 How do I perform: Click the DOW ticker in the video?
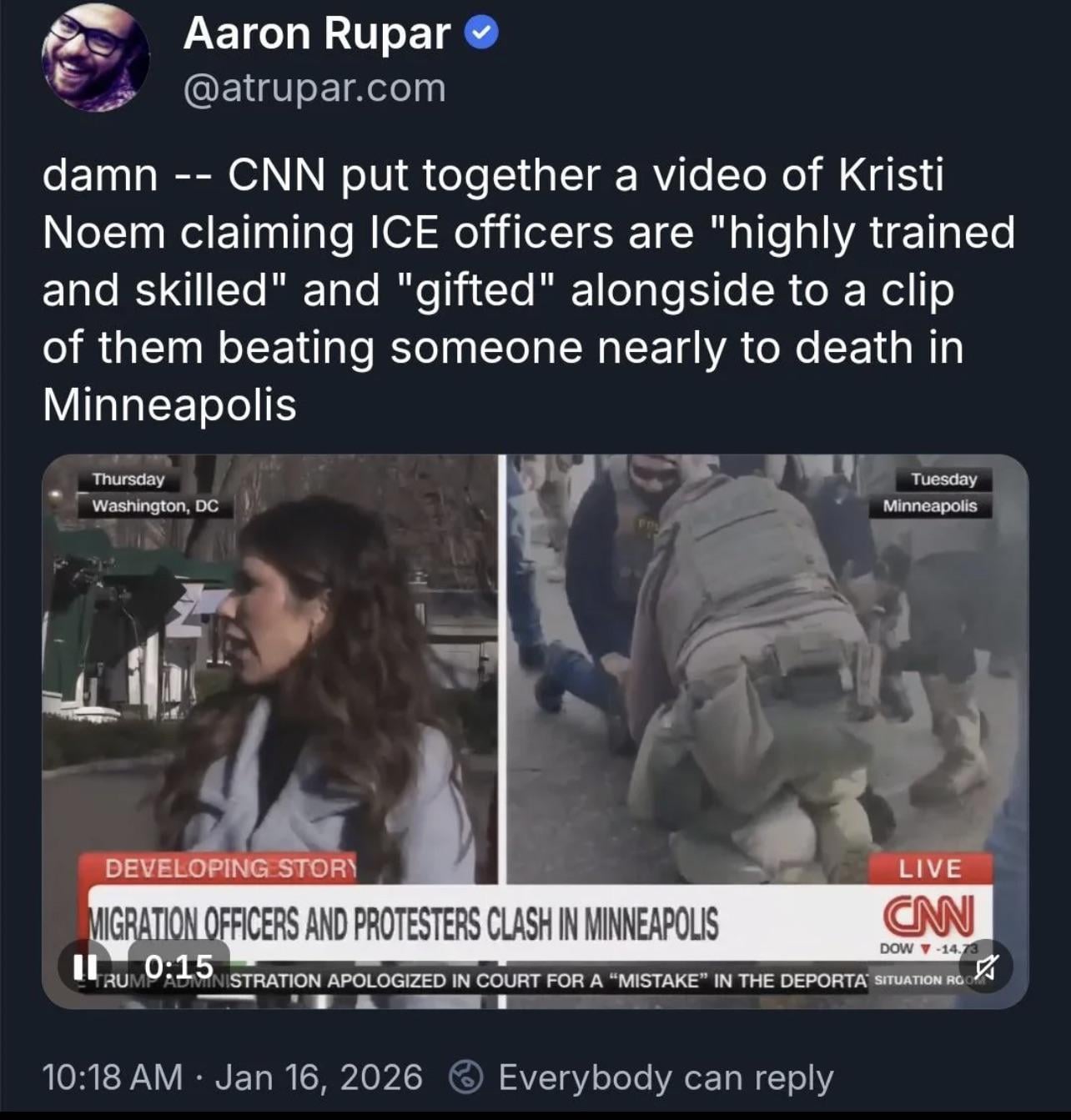(928, 949)
